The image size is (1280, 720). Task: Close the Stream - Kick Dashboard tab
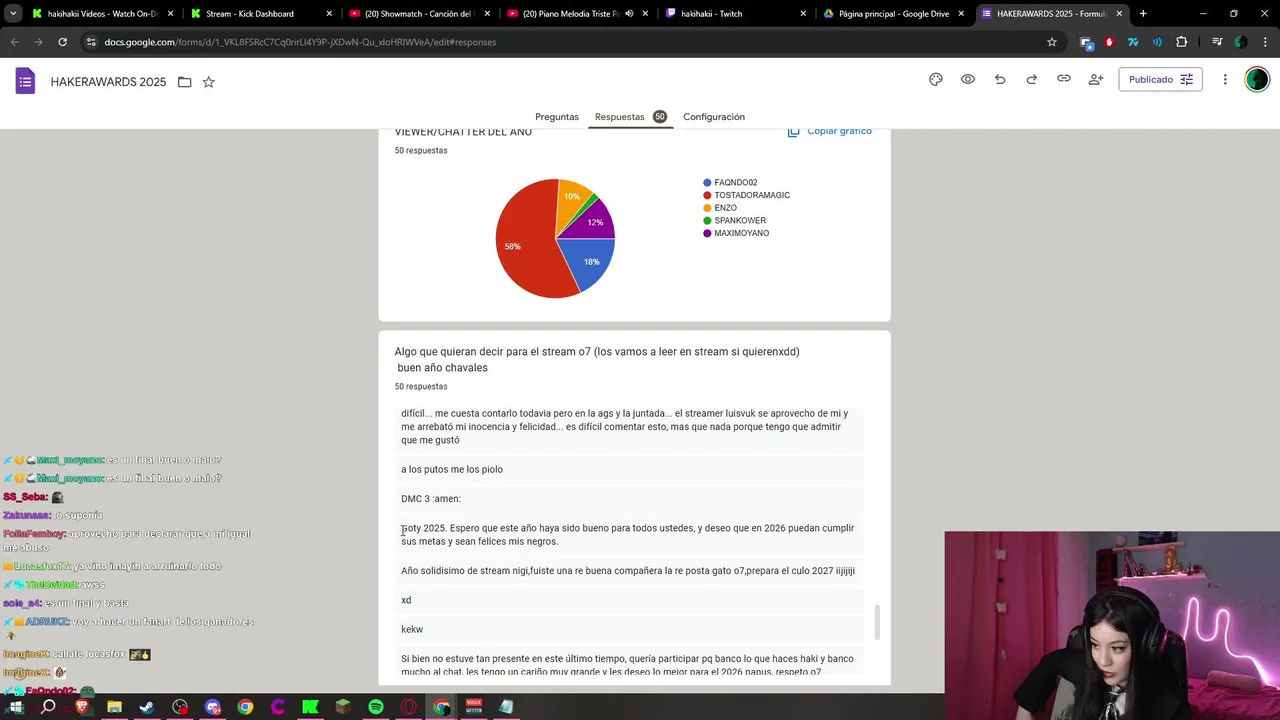pyautogui.click(x=329, y=14)
